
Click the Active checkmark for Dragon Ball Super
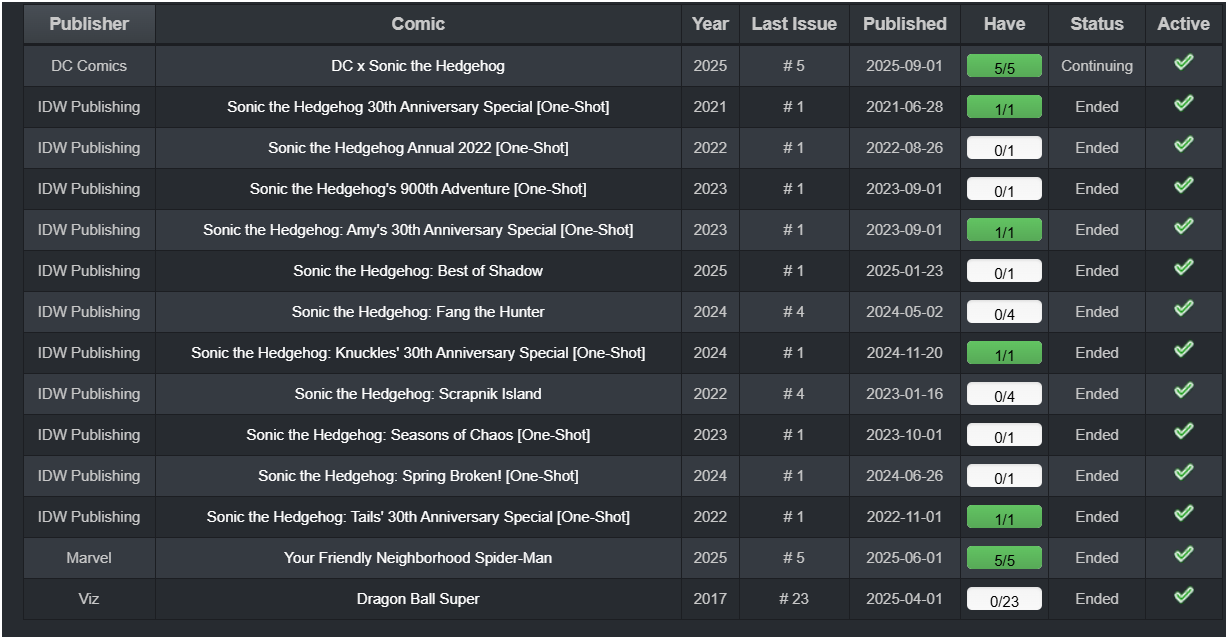coord(1183,596)
